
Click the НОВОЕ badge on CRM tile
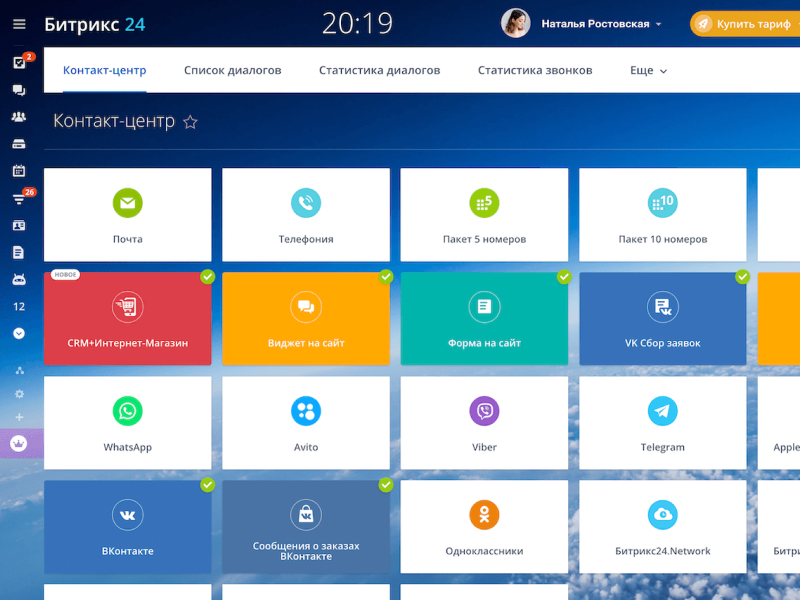pyautogui.click(x=65, y=274)
